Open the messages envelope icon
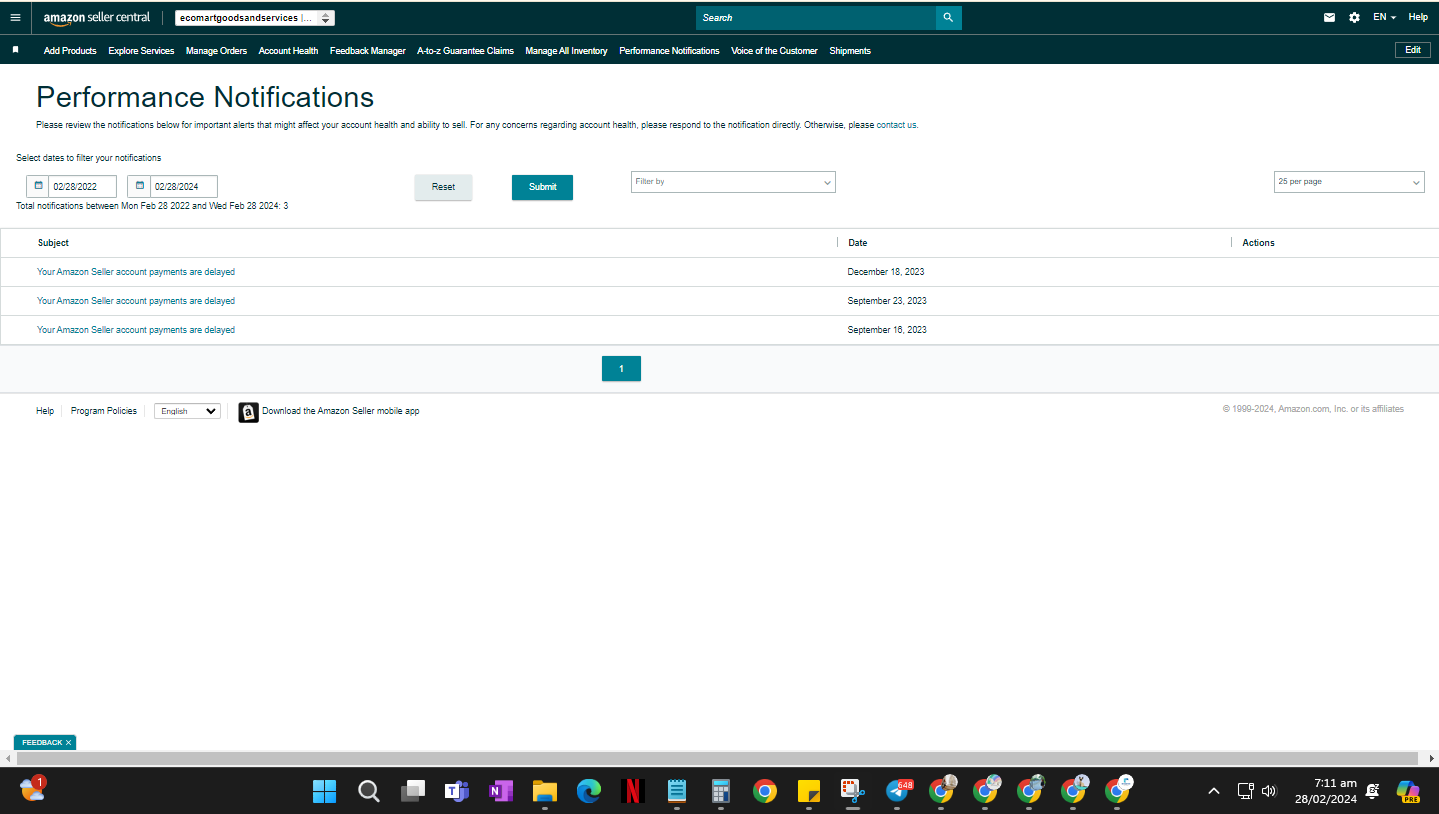 (x=1329, y=17)
